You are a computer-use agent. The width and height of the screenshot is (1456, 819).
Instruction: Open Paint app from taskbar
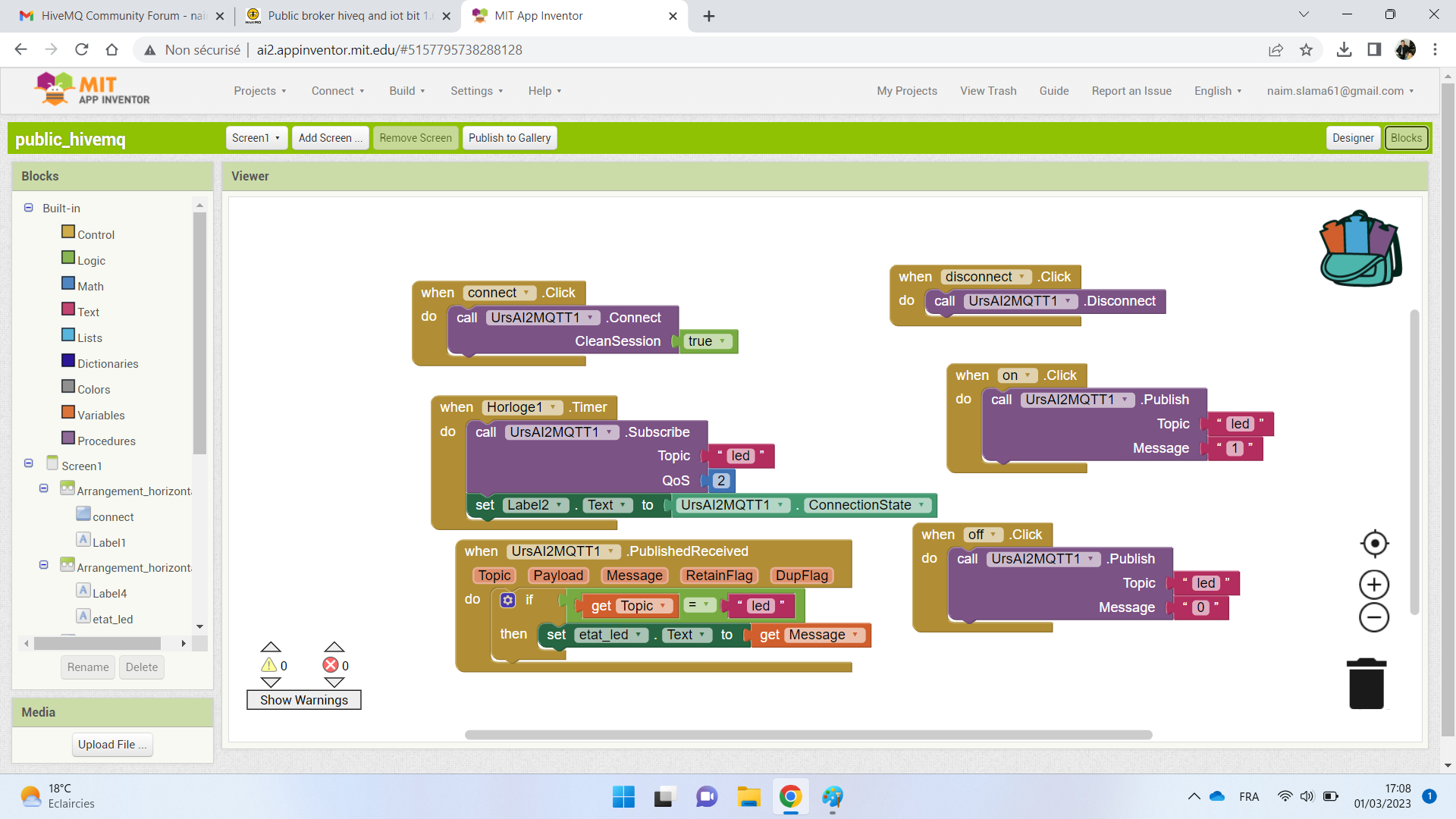(x=832, y=797)
